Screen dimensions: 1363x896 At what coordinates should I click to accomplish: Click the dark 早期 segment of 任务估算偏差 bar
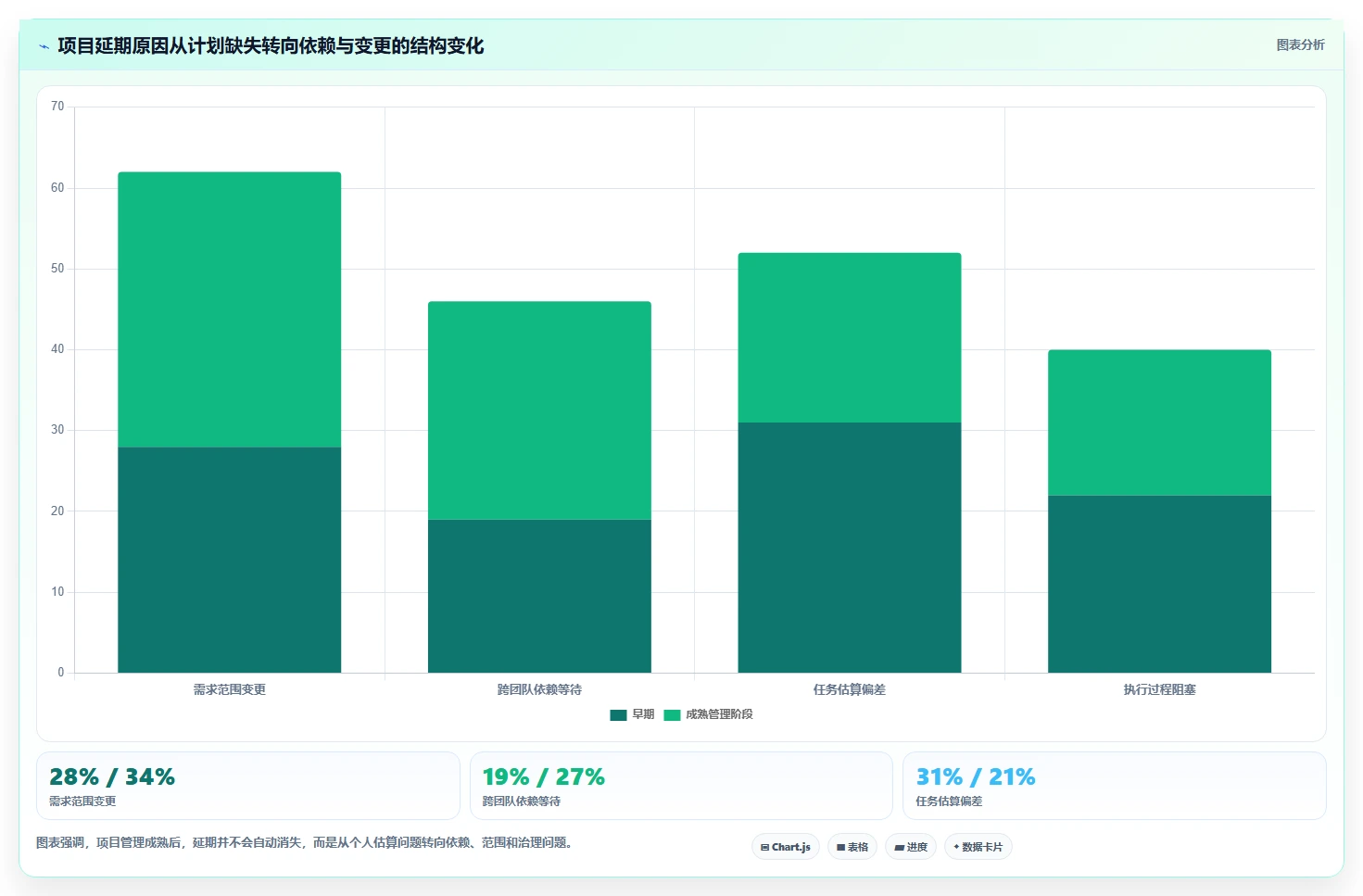(x=850, y=548)
